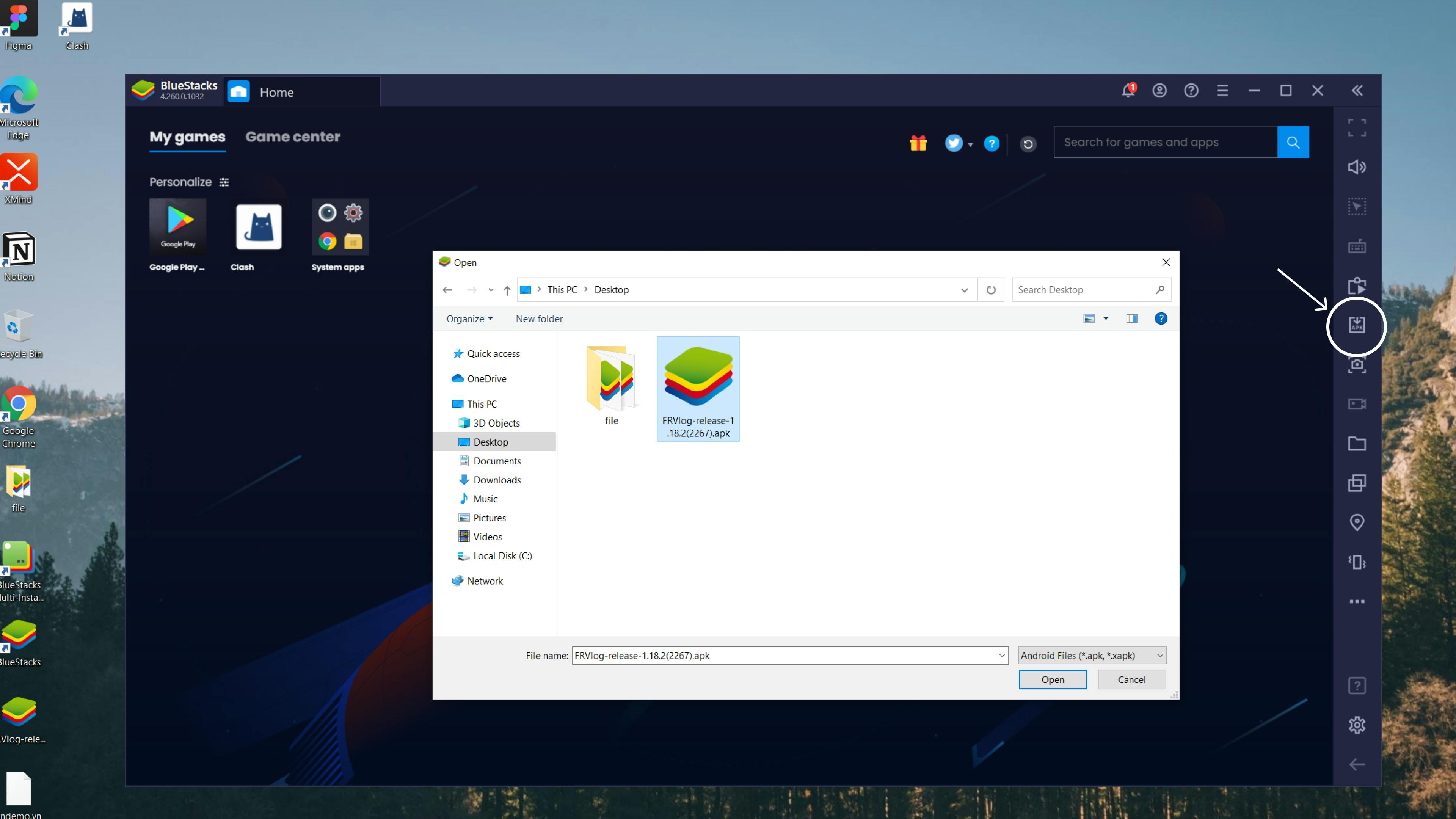Open keyboard controls icon in sidebar

(1357, 246)
